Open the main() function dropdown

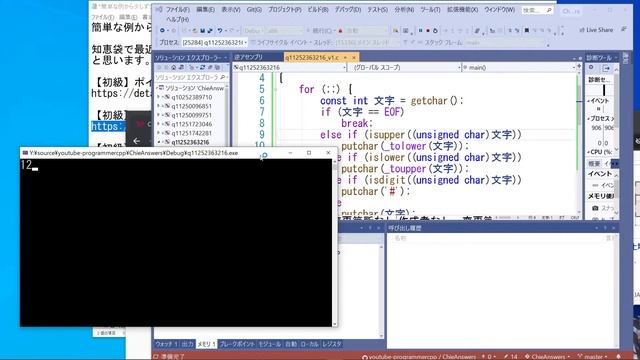tap(519, 67)
